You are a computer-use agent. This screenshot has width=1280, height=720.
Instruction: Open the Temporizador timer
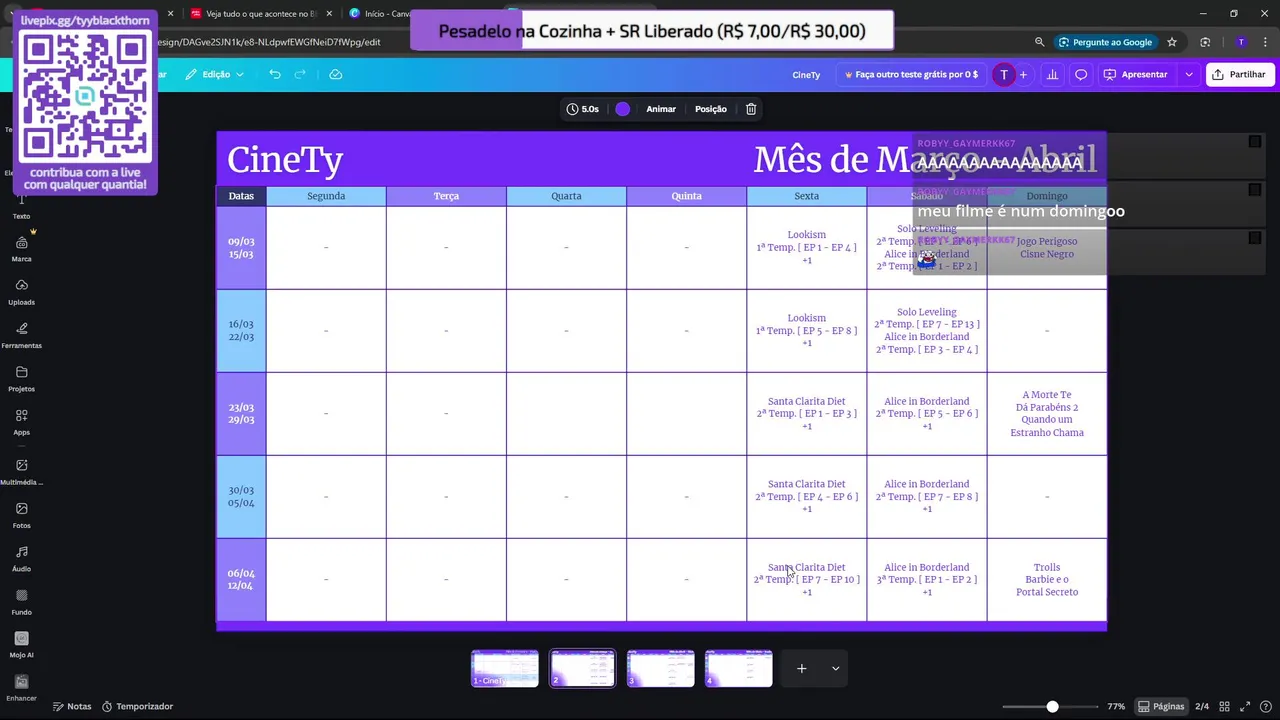pyautogui.click(x=137, y=706)
